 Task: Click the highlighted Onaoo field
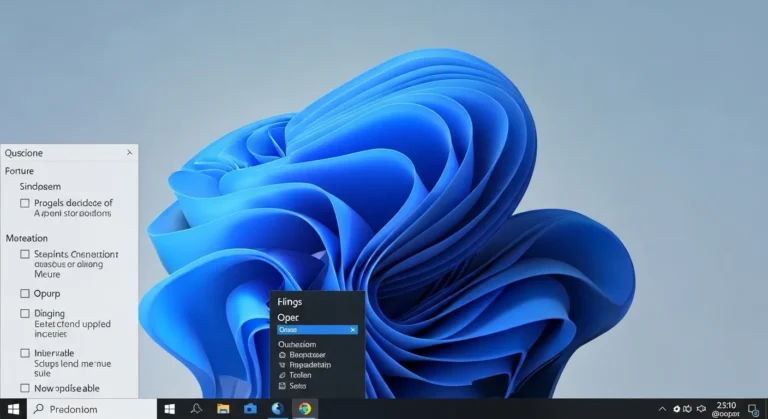(x=317, y=330)
